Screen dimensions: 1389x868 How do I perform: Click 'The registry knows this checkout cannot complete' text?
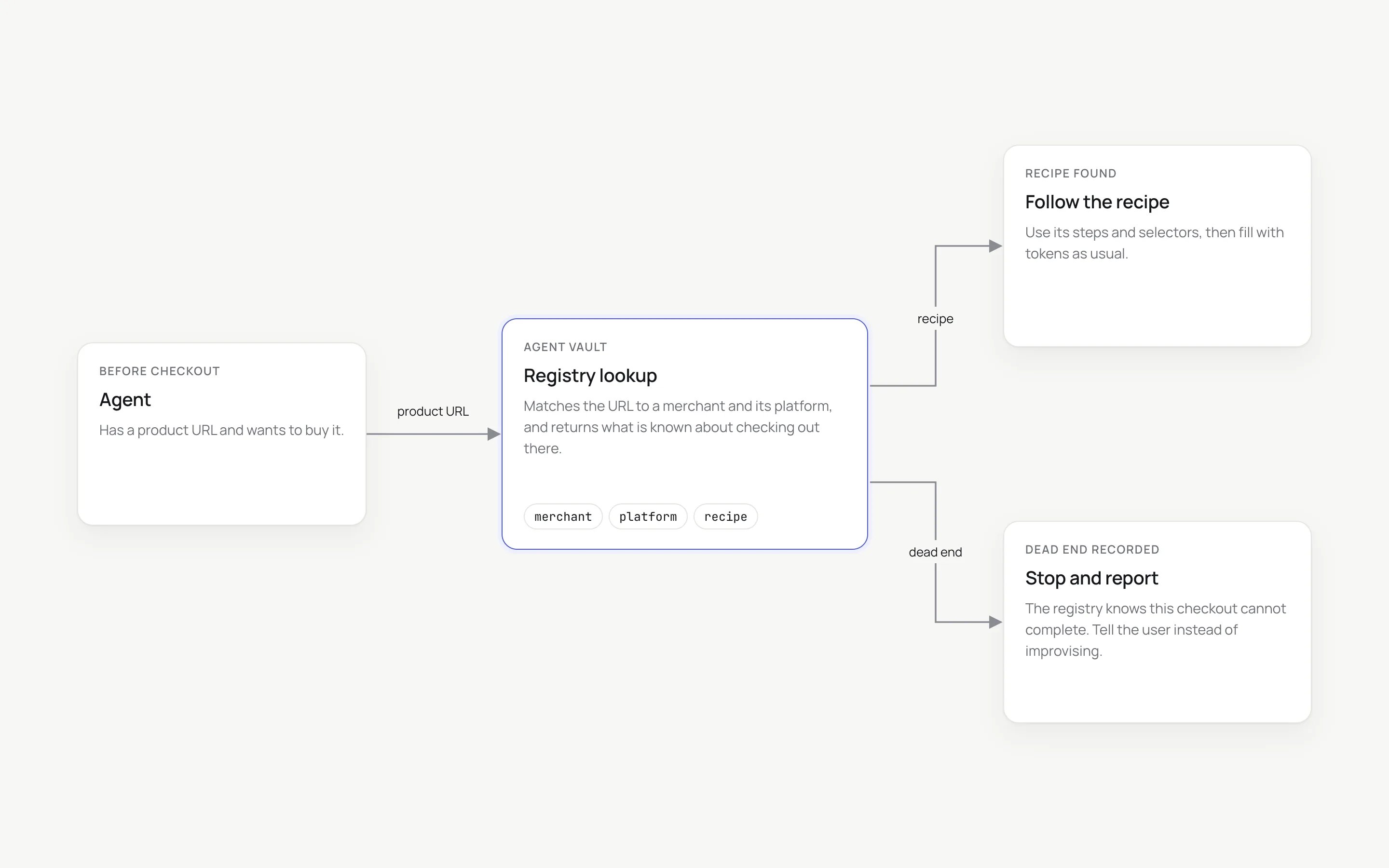1156,630
